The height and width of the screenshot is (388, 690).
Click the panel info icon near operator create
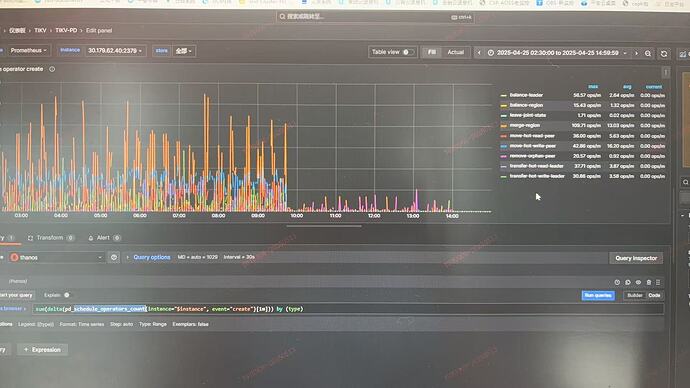coord(52,69)
